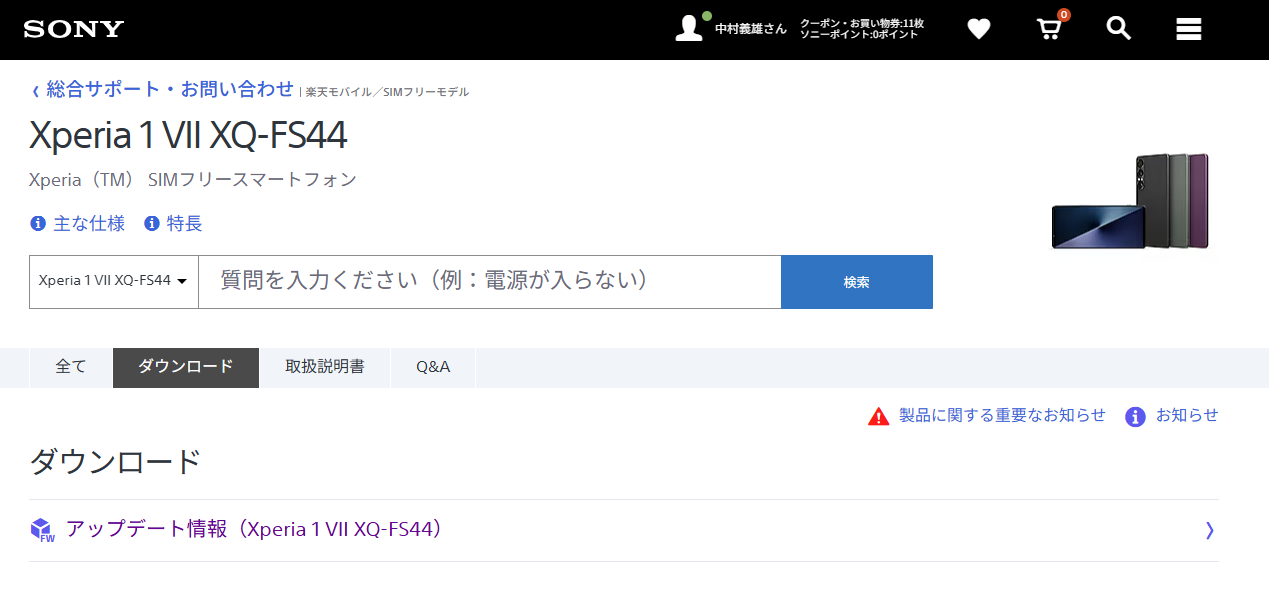1269x612 pixels.
Task: Open the Xperia 1 VII XQ-FS44 model dropdown
Action: click(x=114, y=281)
